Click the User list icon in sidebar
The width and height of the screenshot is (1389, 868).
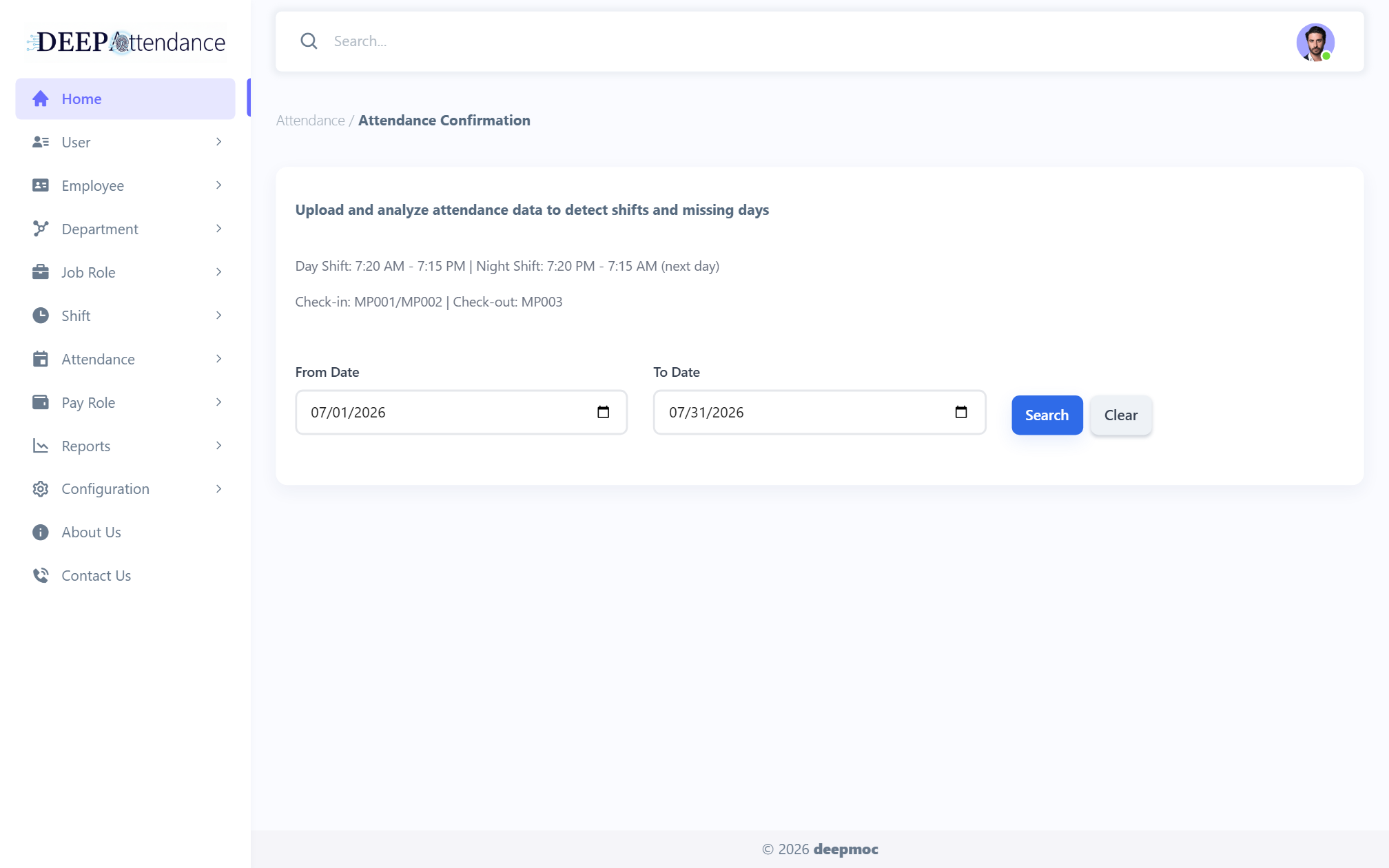coord(41,142)
